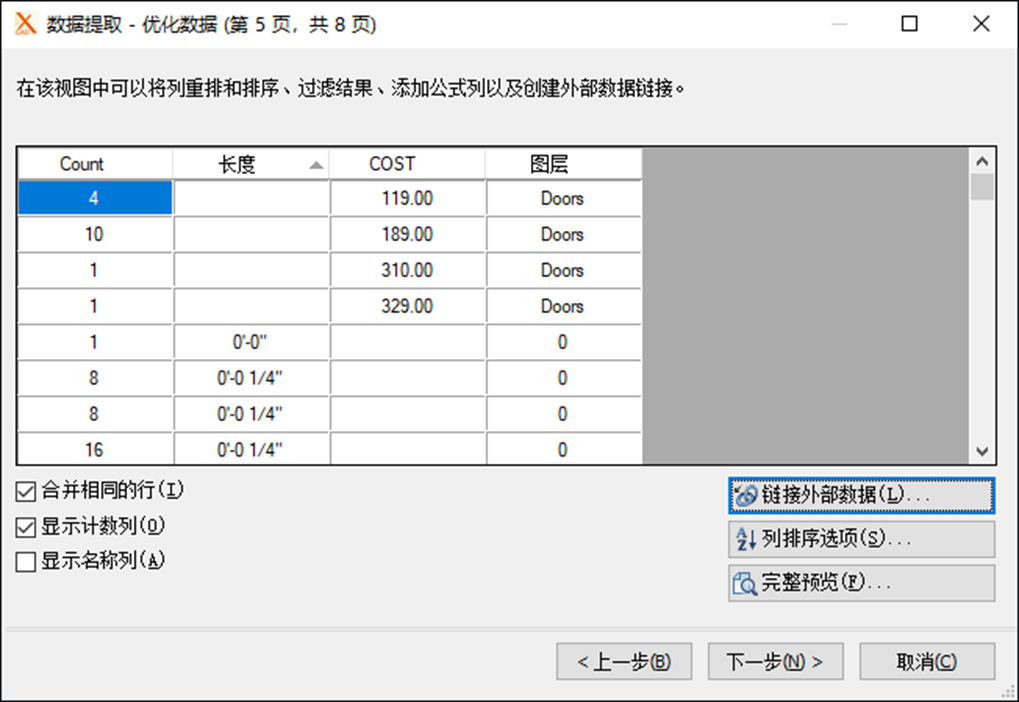Click the table scrollbar up arrow
1019x702 pixels.
(x=982, y=161)
